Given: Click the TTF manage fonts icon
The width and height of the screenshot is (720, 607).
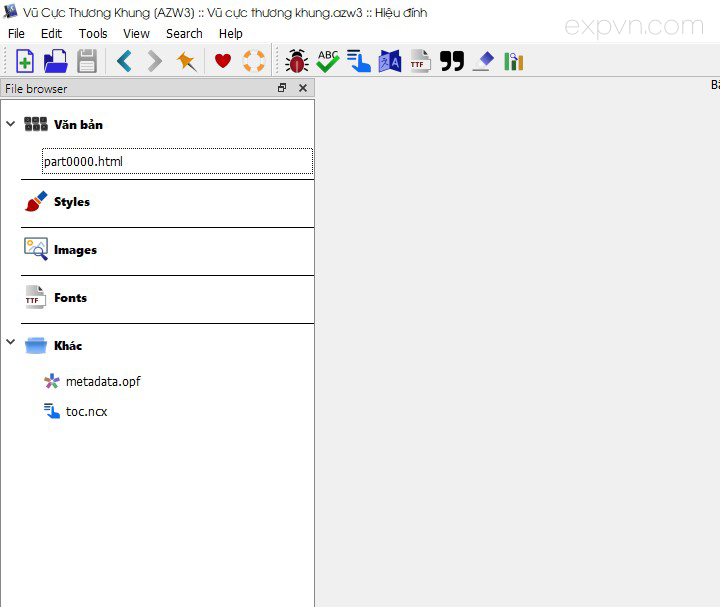Looking at the screenshot, I should [x=421, y=62].
